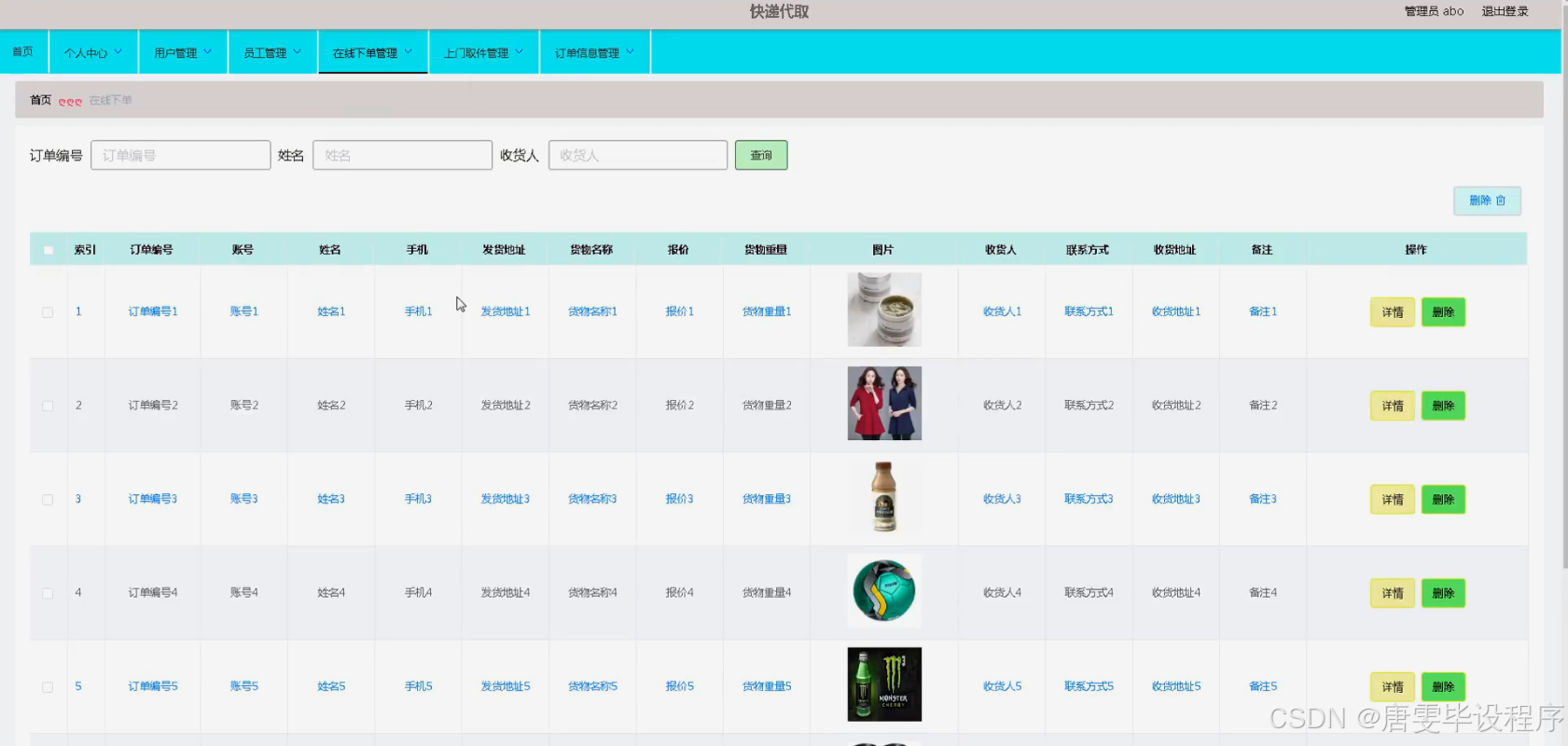Focus the 订单编号 search field
1568x746 pixels.
click(x=181, y=155)
